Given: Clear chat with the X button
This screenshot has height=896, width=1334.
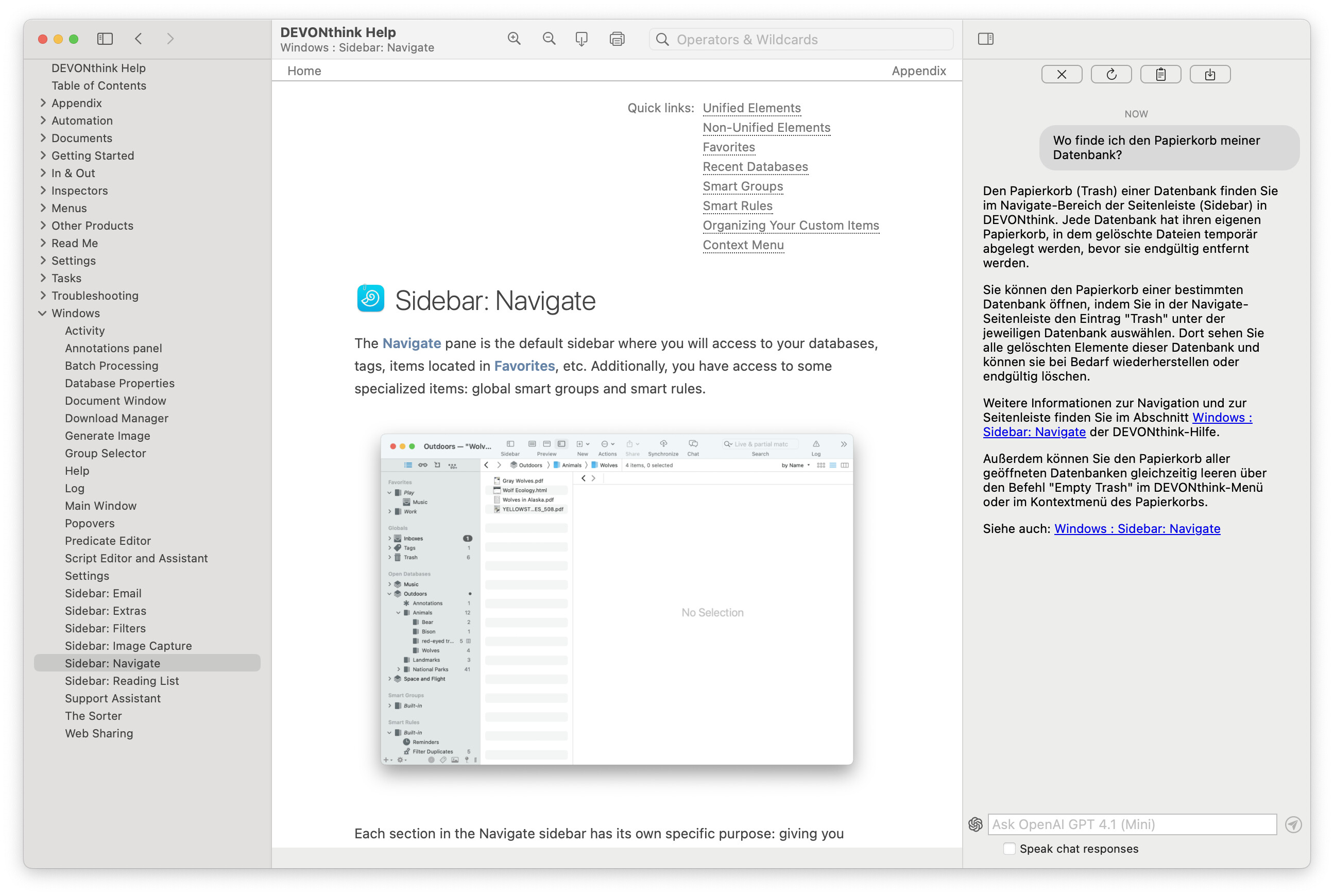Looking at the screenshot, I should click(x=1062, y=74).
